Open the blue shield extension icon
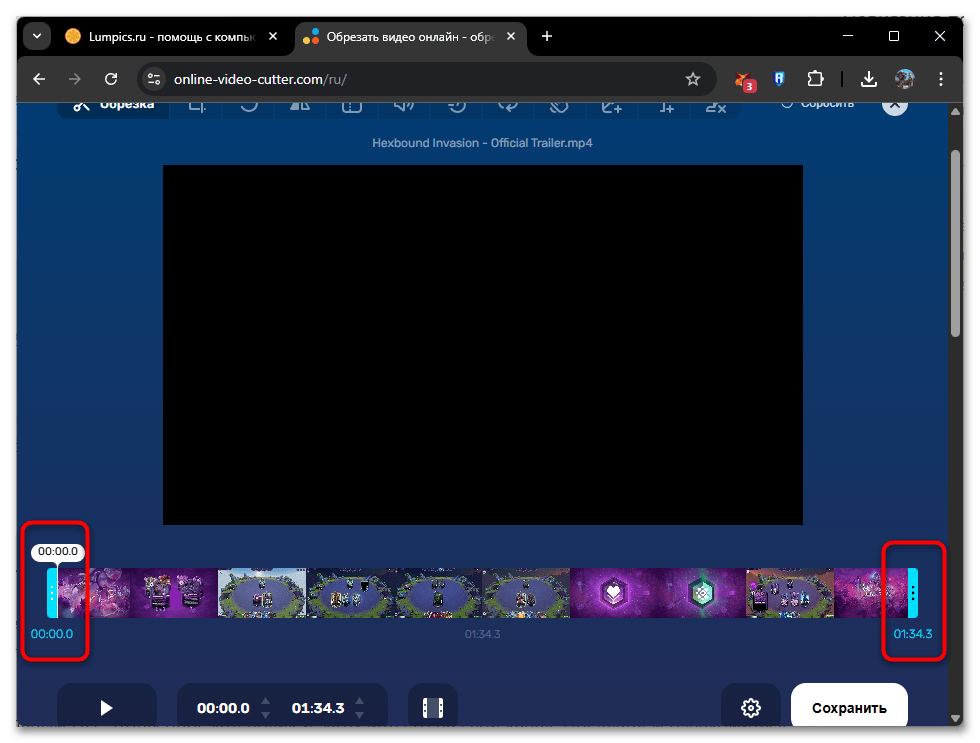This screenshot has height=743, width=980. coord(779,79)
